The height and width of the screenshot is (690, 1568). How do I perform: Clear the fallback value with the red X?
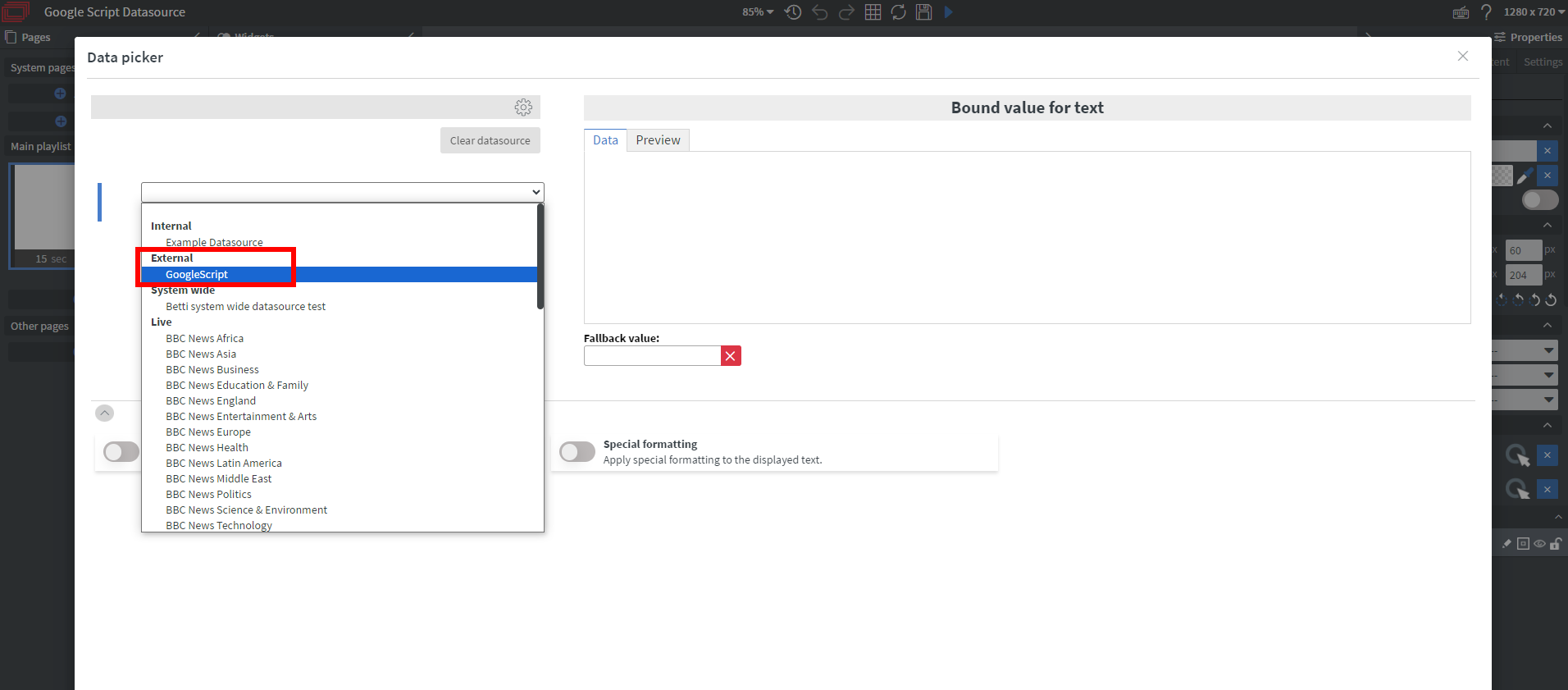click(731, 355)
